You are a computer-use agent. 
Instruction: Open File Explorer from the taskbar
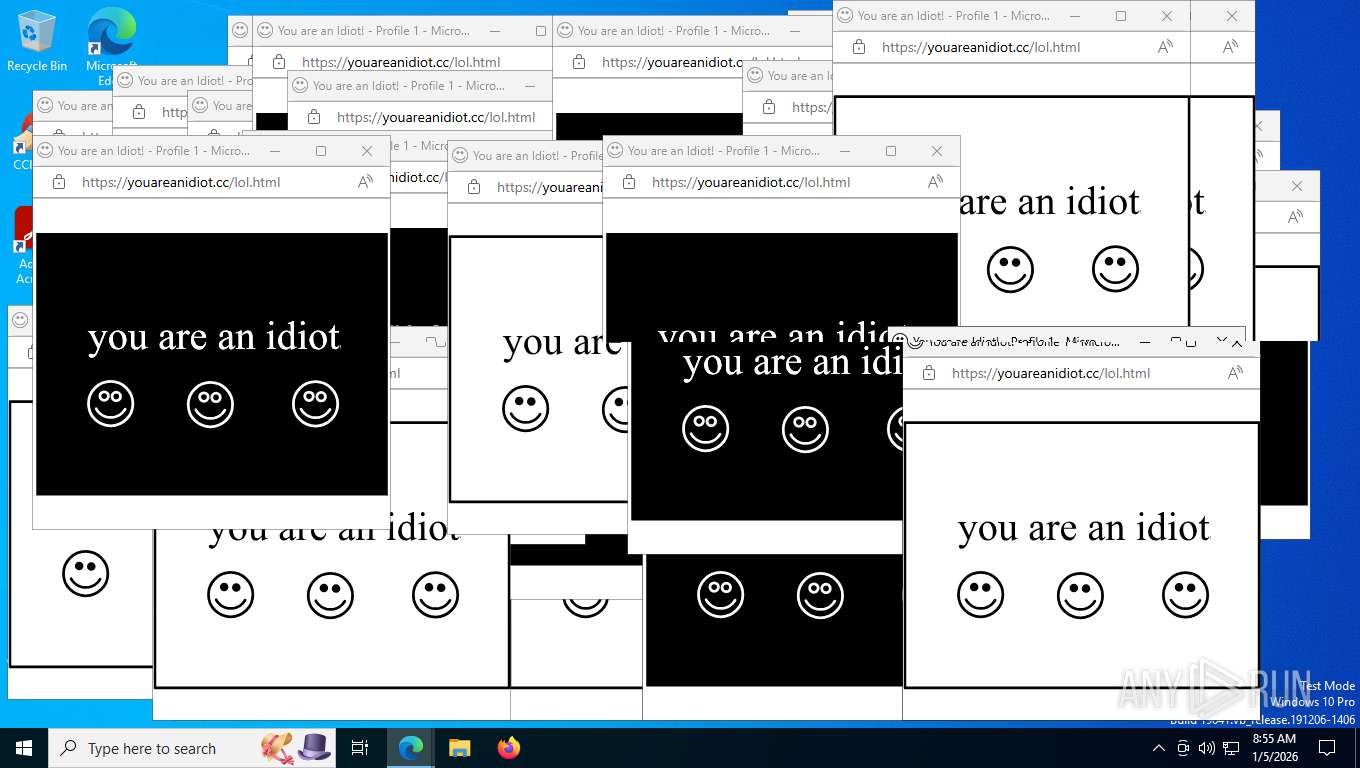(x=459, y=748)
